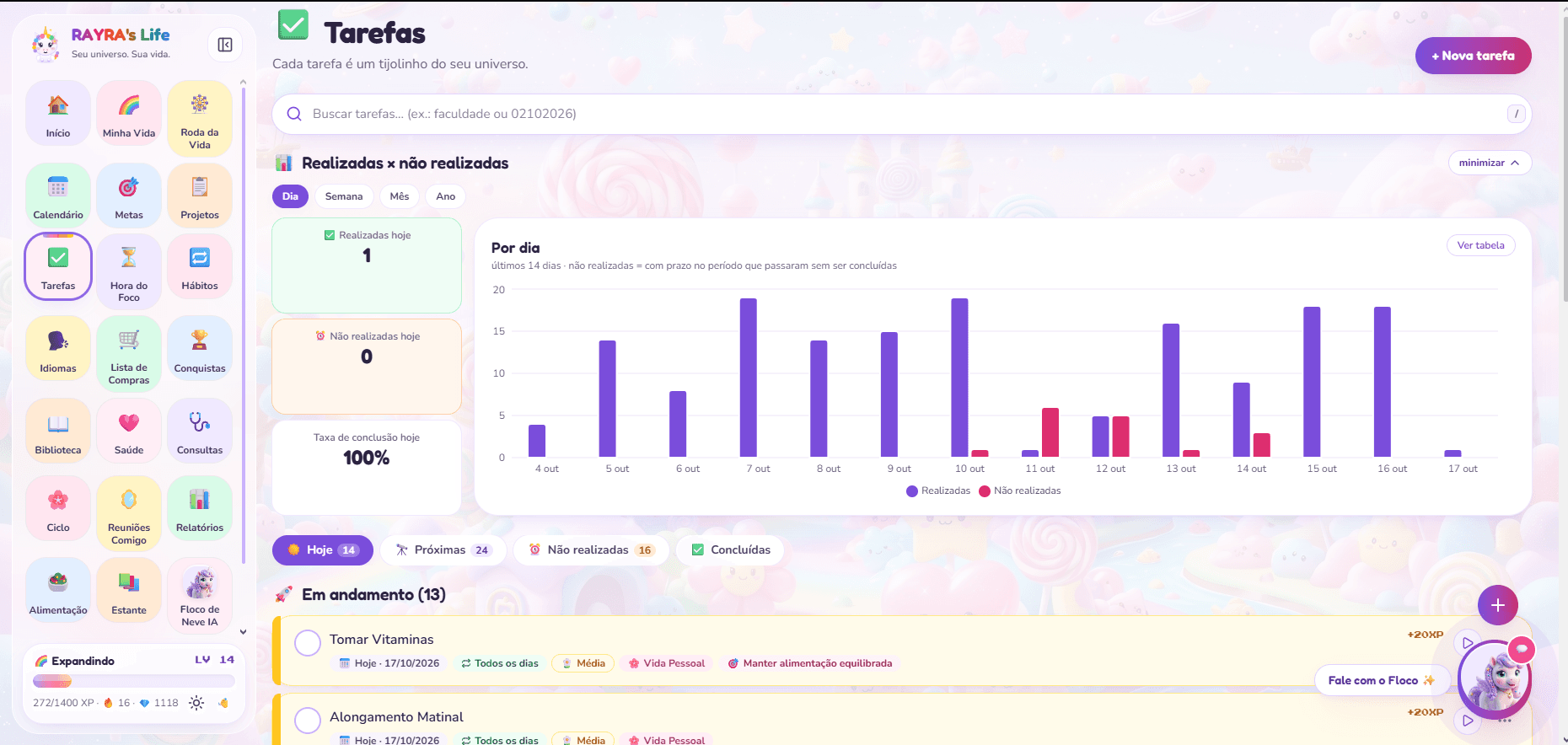Screen dimensions: 1568x745
Task: Check off Alongamento Matinal task
Action: [308, 721]
